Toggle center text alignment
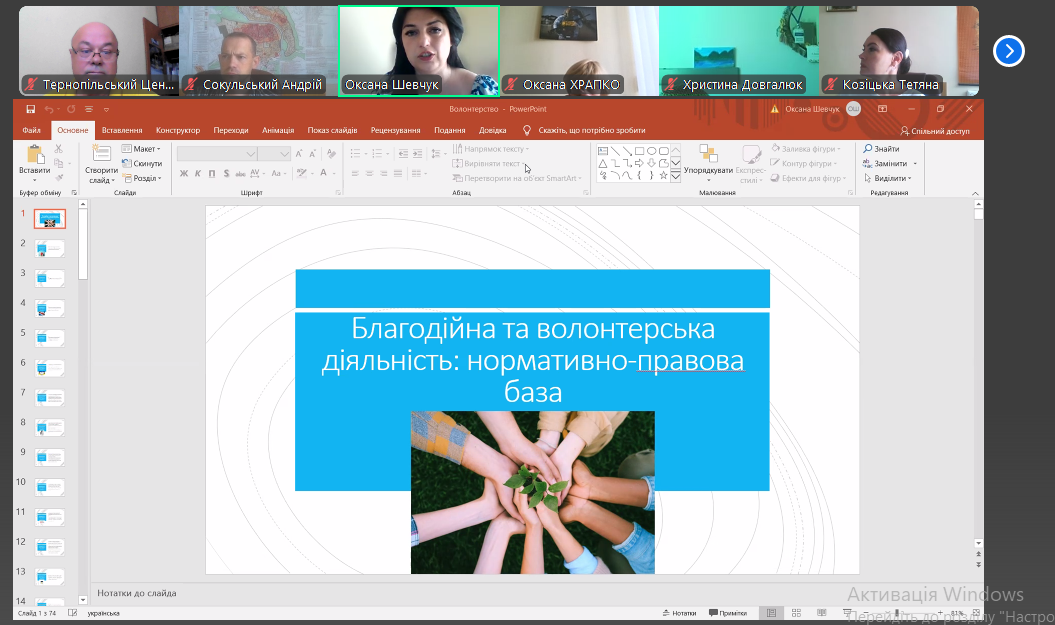This screenshot has height=625, width=1055. [369, 174]
